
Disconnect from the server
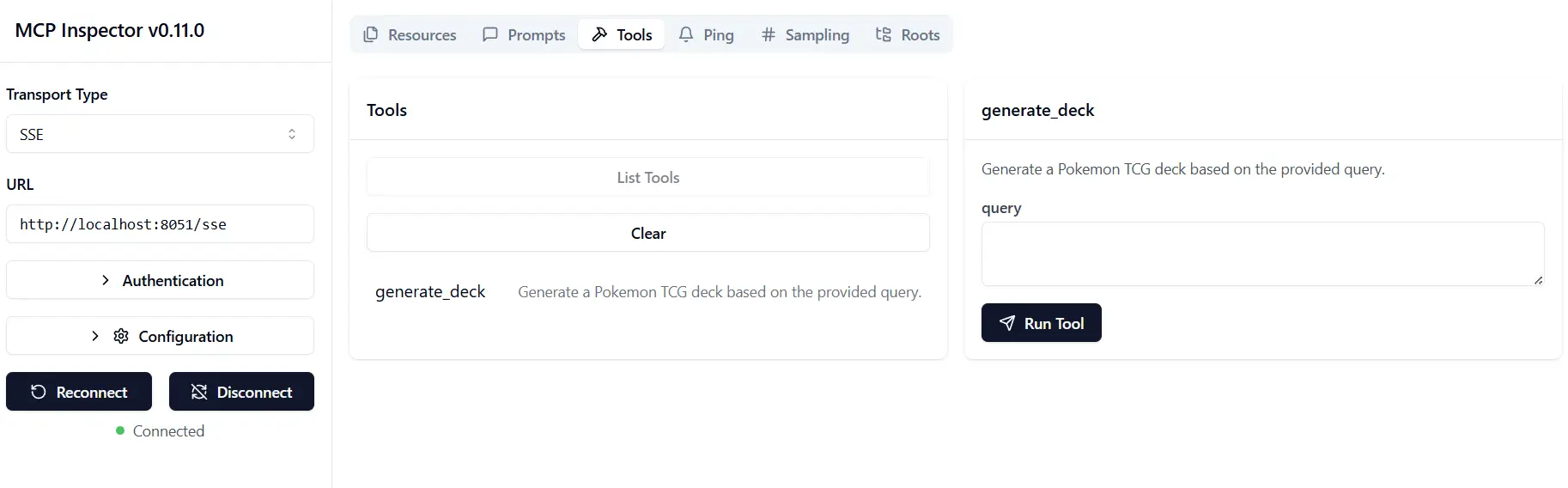241,392
